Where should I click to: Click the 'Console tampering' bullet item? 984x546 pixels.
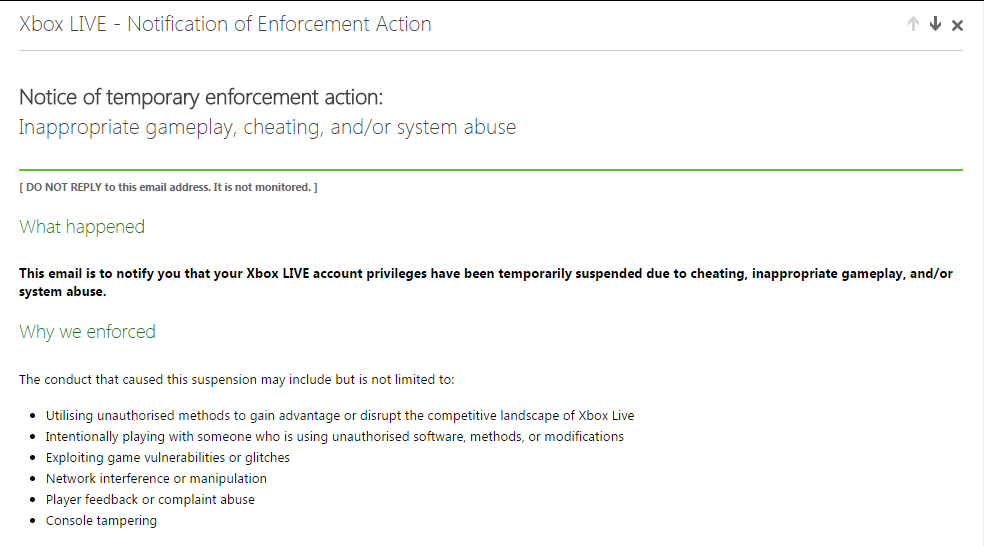click(x=101, y=521)
